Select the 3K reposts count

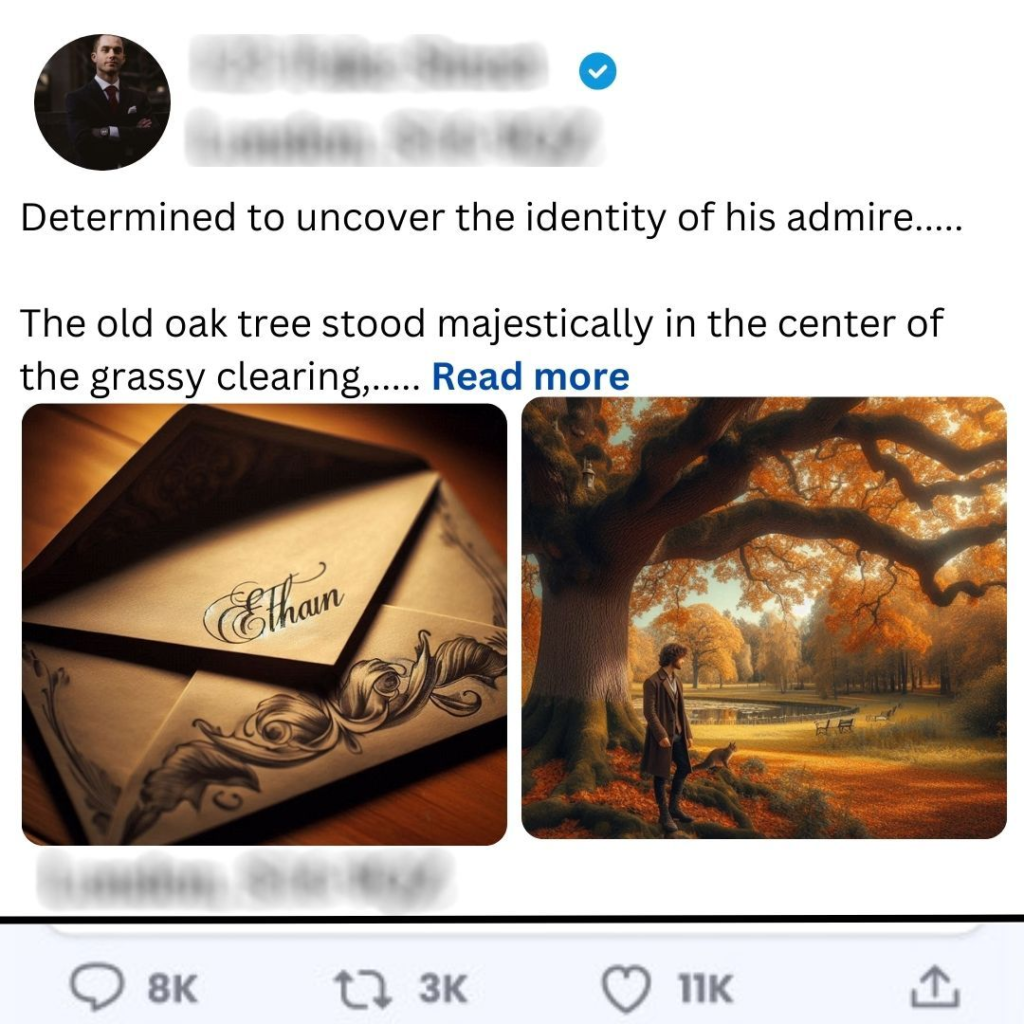coord(443,988)
